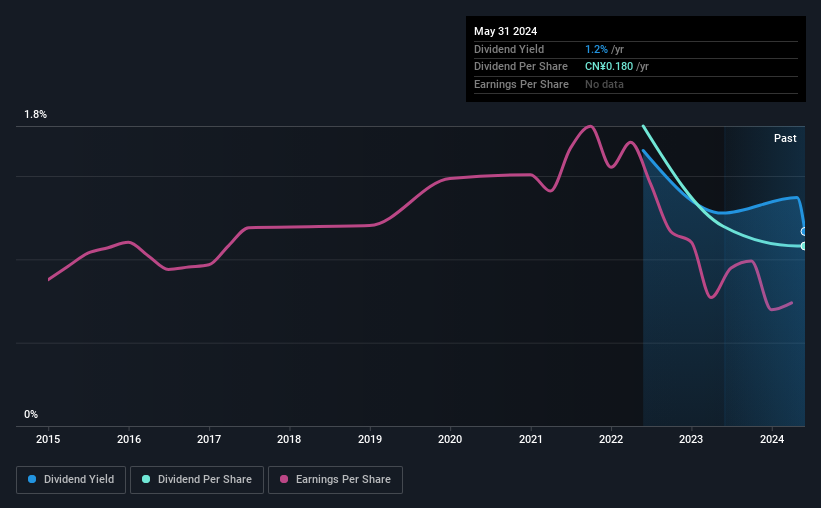Toggle the Dividend Yield legend button
Viewport: 821px width, 508px height.
click(x=71, y=480)
